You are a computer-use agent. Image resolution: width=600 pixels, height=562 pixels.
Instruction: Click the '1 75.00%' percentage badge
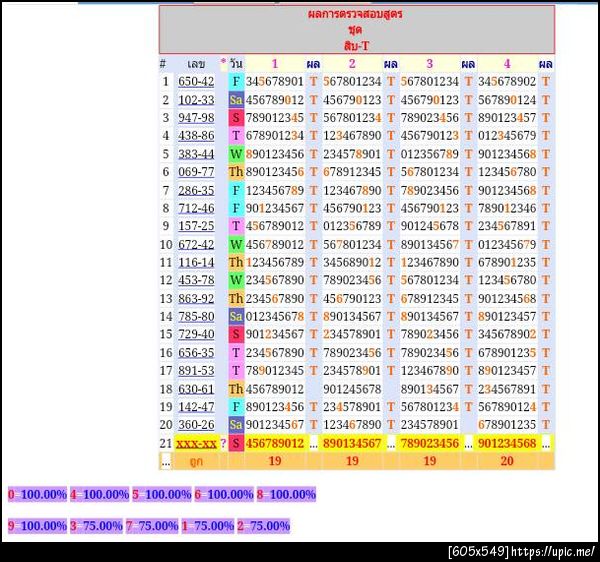[x=208, y=526]
